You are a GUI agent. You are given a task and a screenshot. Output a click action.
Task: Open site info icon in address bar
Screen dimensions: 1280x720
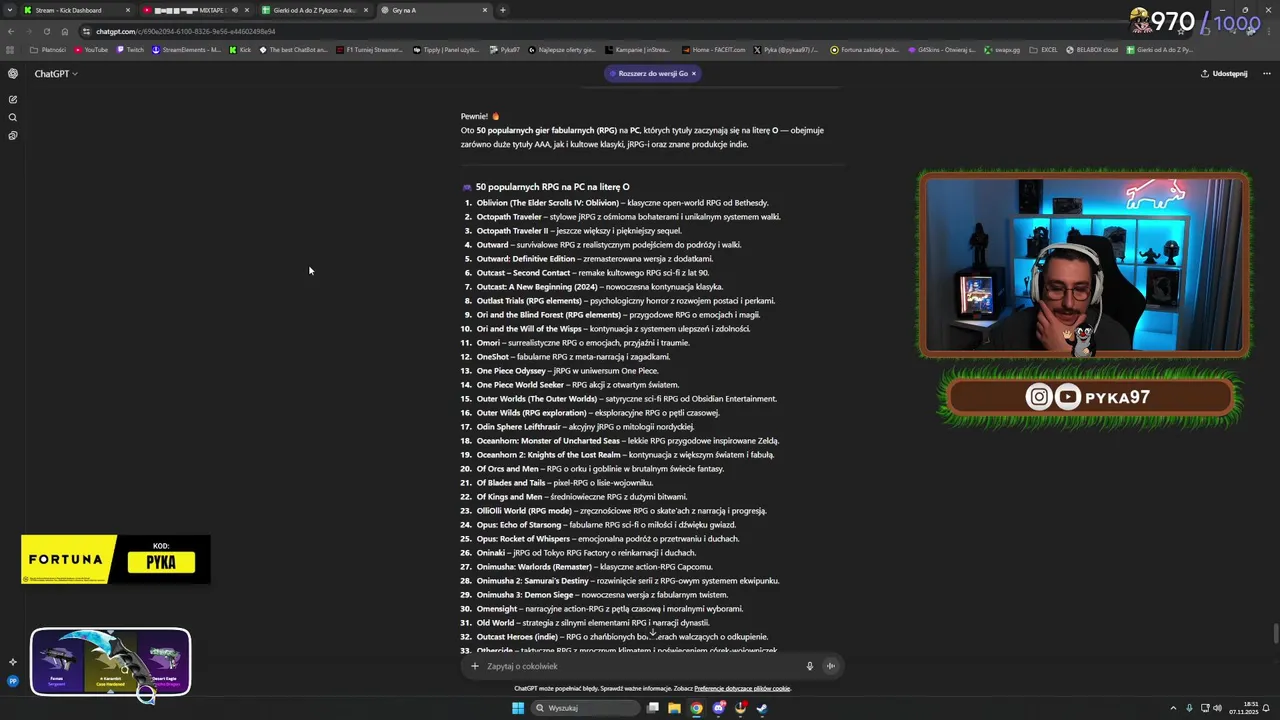[87, 31]
